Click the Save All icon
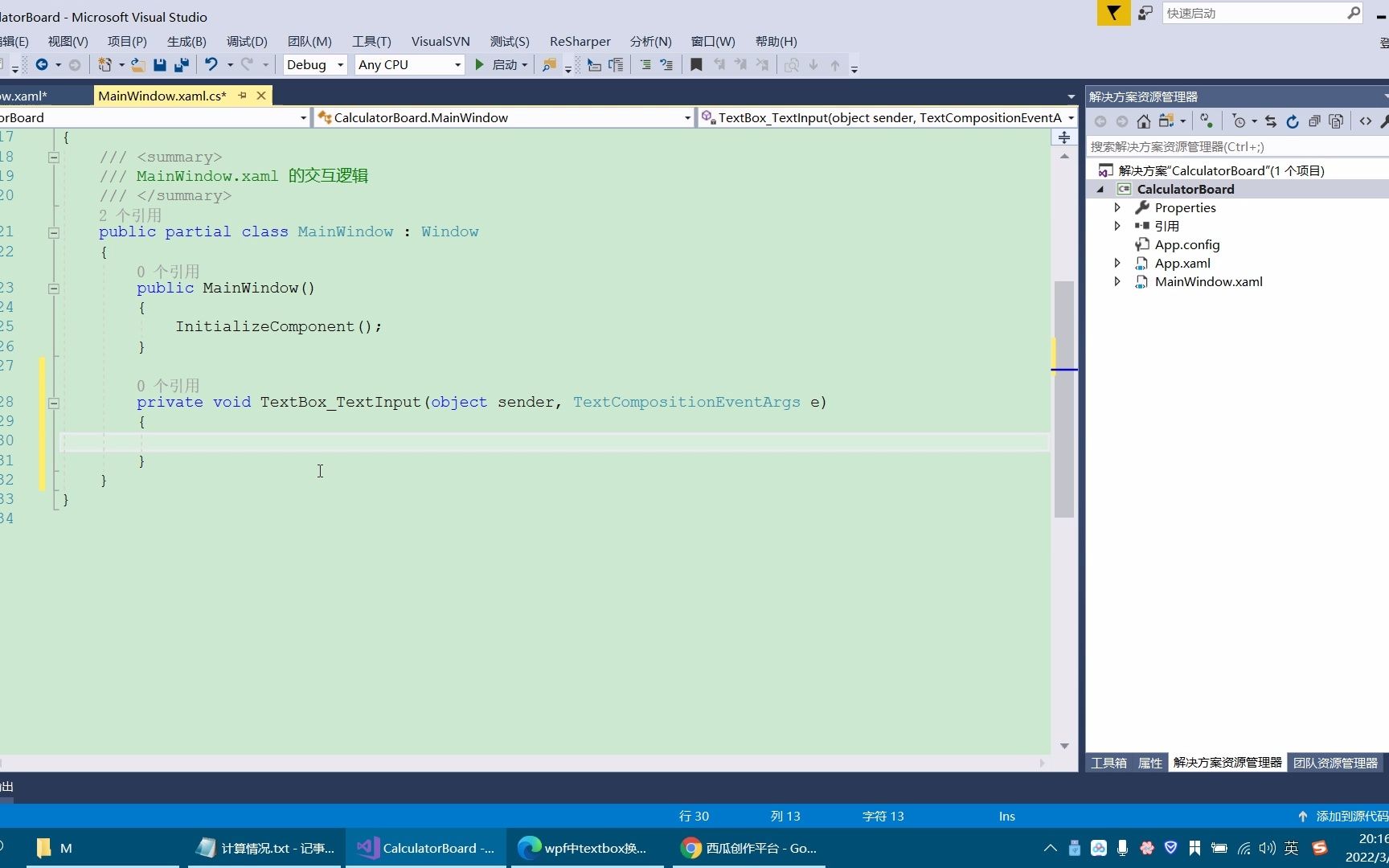The image size is (1389, 868). 182,65
